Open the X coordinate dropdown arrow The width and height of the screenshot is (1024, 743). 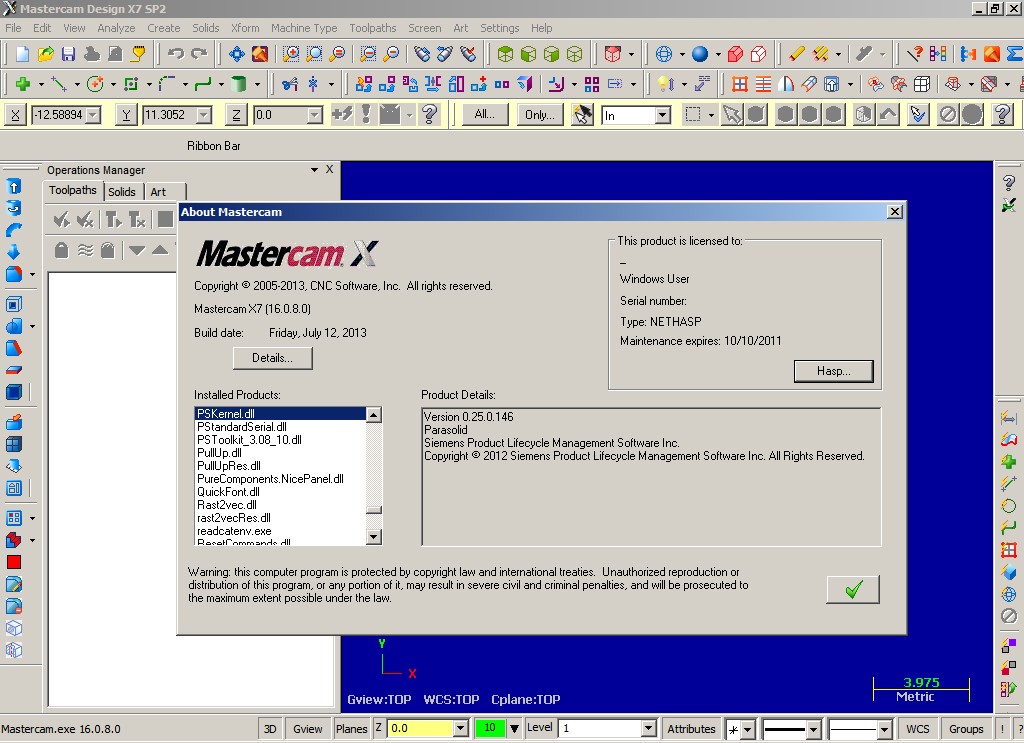click(93, 116)
